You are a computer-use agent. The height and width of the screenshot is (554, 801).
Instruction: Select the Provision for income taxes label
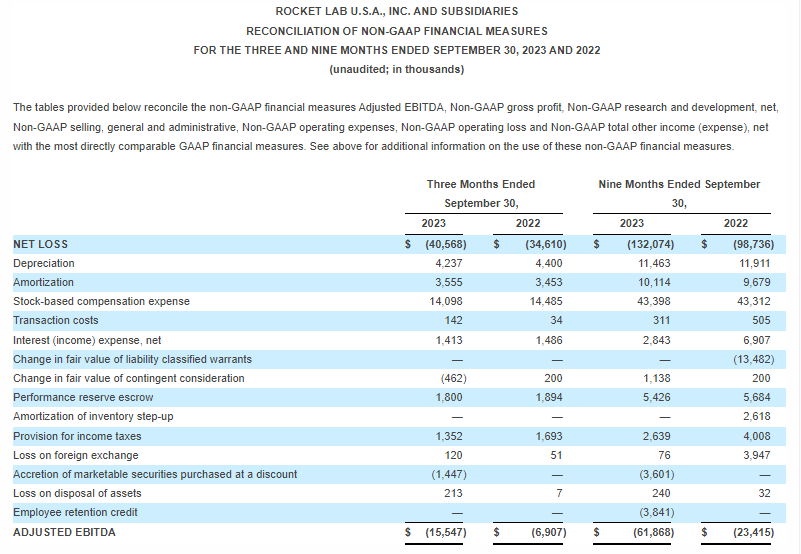click(77, 436)
